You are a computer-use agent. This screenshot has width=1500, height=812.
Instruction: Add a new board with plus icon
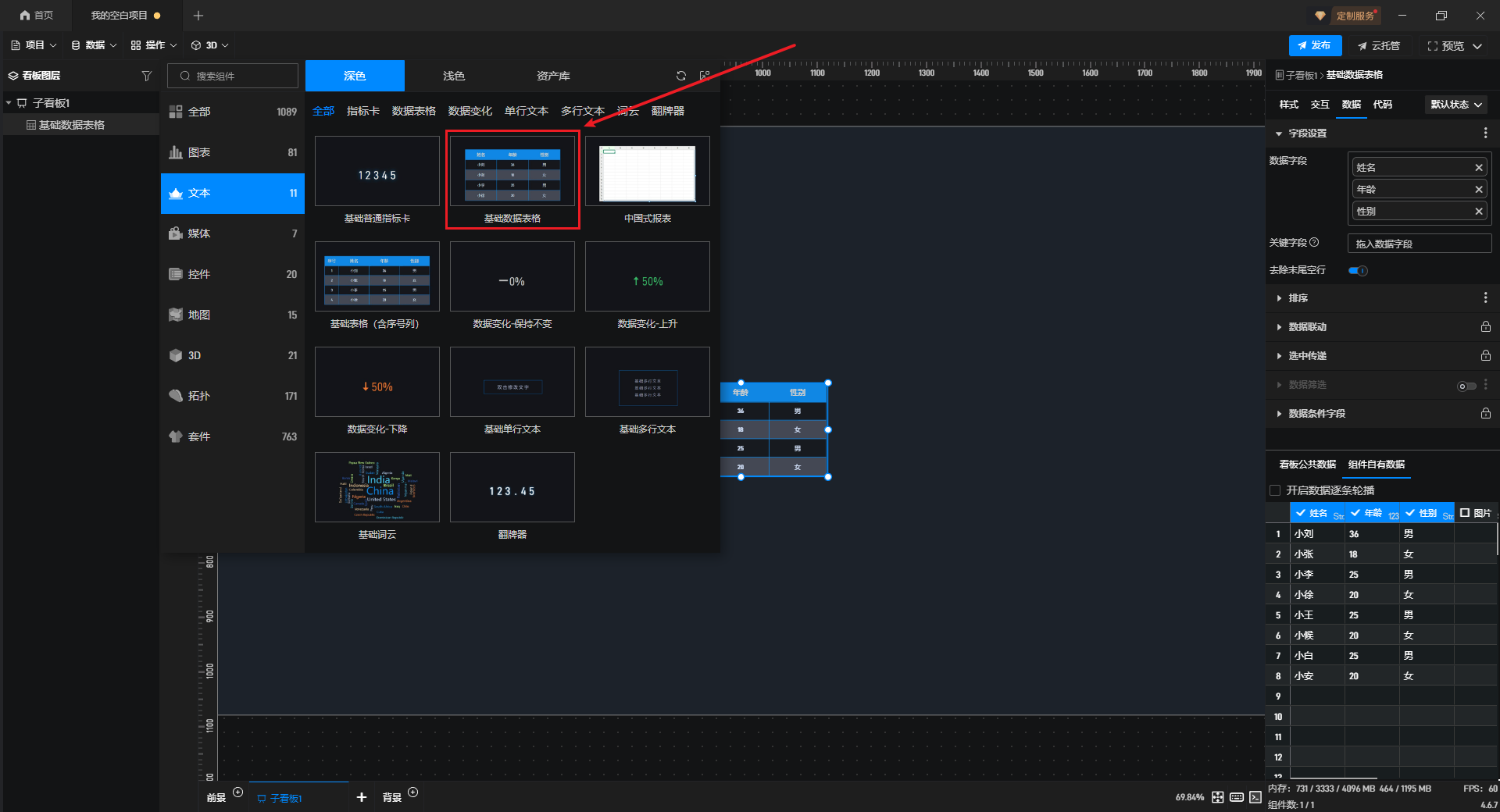(x=361, y=797)
